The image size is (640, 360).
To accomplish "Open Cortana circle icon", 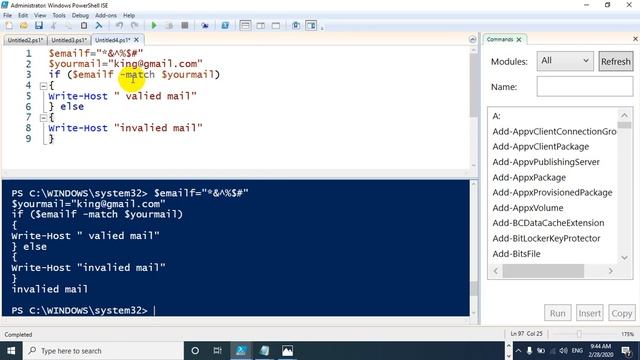I will [195, 351].
